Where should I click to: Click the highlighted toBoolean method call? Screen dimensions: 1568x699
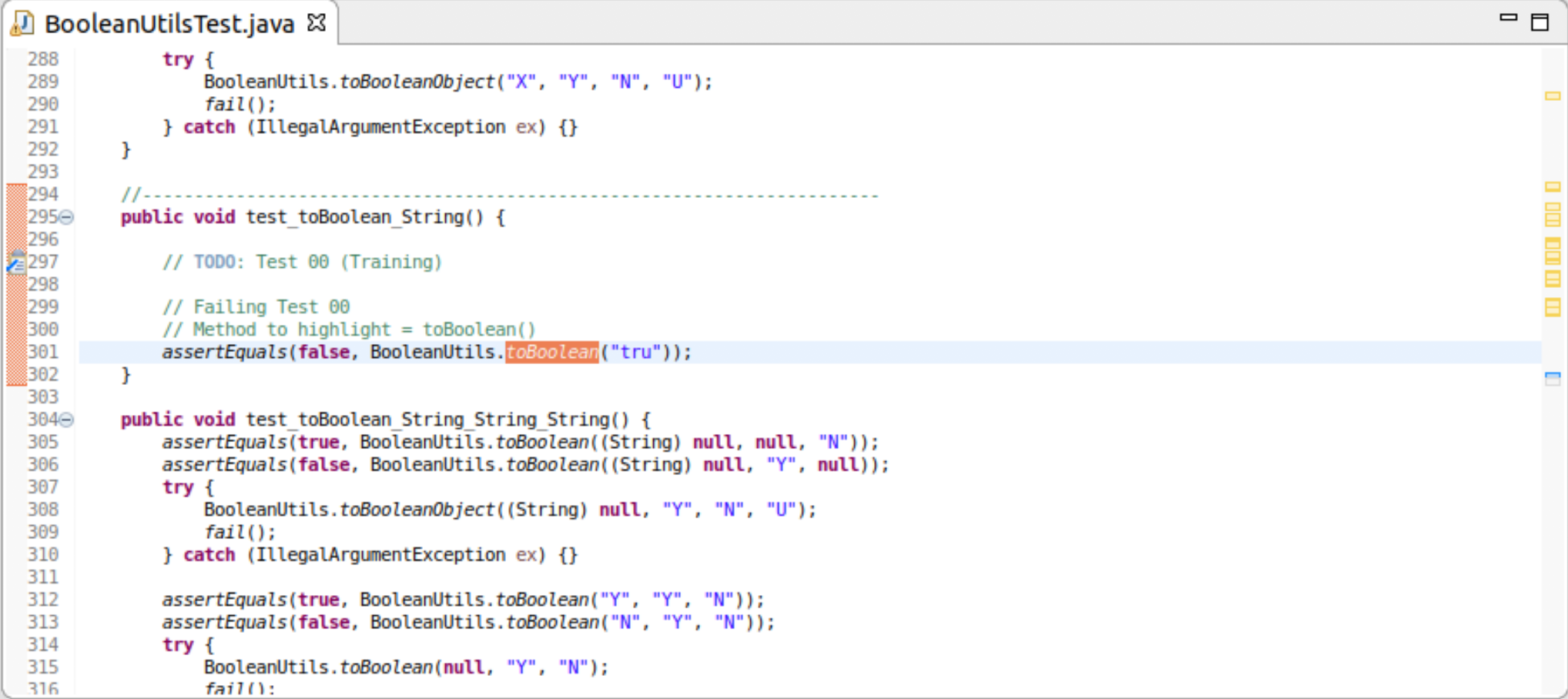coord(551,353)
